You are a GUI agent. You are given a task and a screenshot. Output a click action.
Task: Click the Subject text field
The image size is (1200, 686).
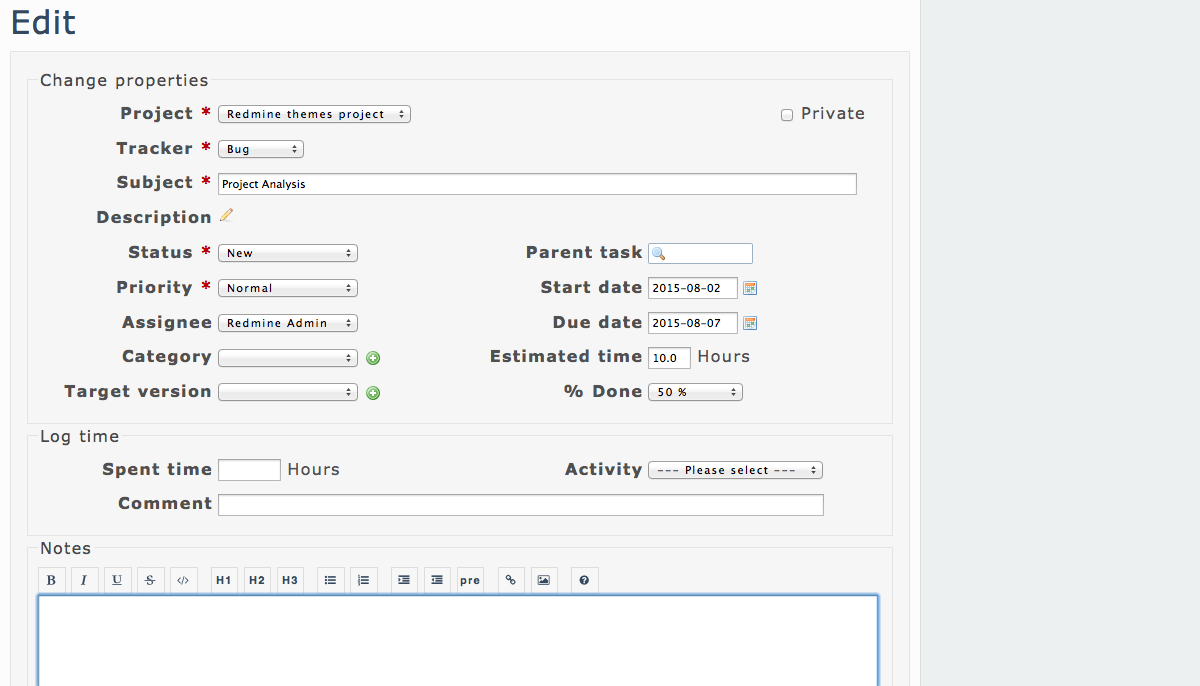pyautogui.click(x=537, y=184)
